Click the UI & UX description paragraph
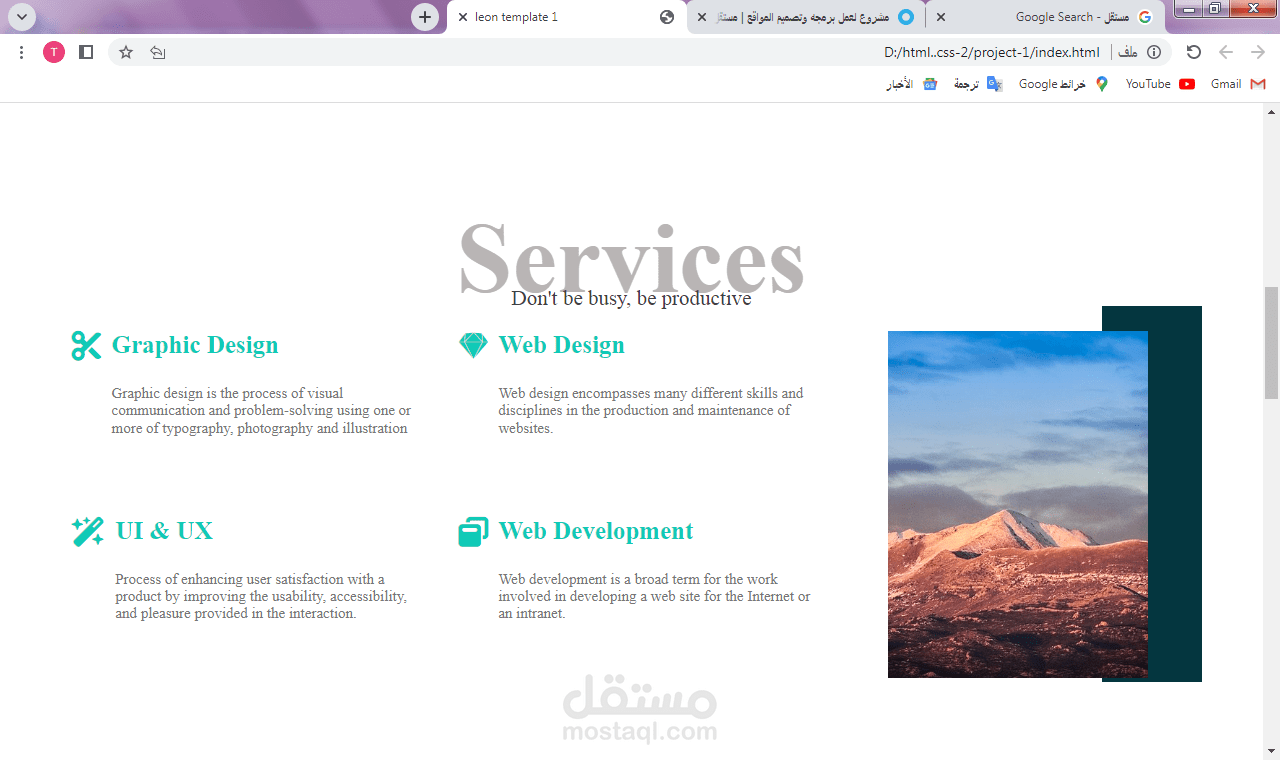 pos(261,596)
